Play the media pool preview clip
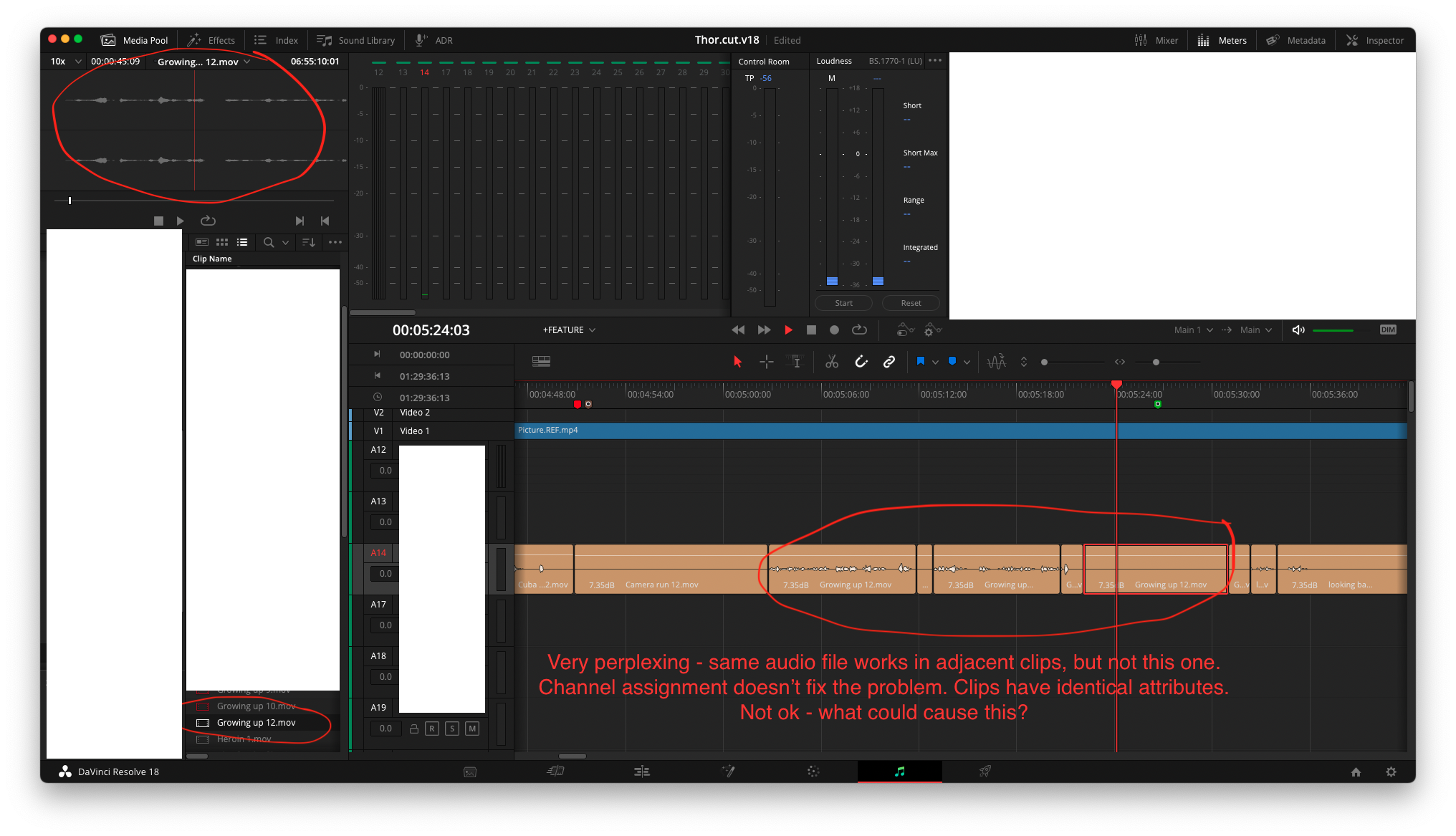This screenshot has height=836, width=1456. pos(181,221)
